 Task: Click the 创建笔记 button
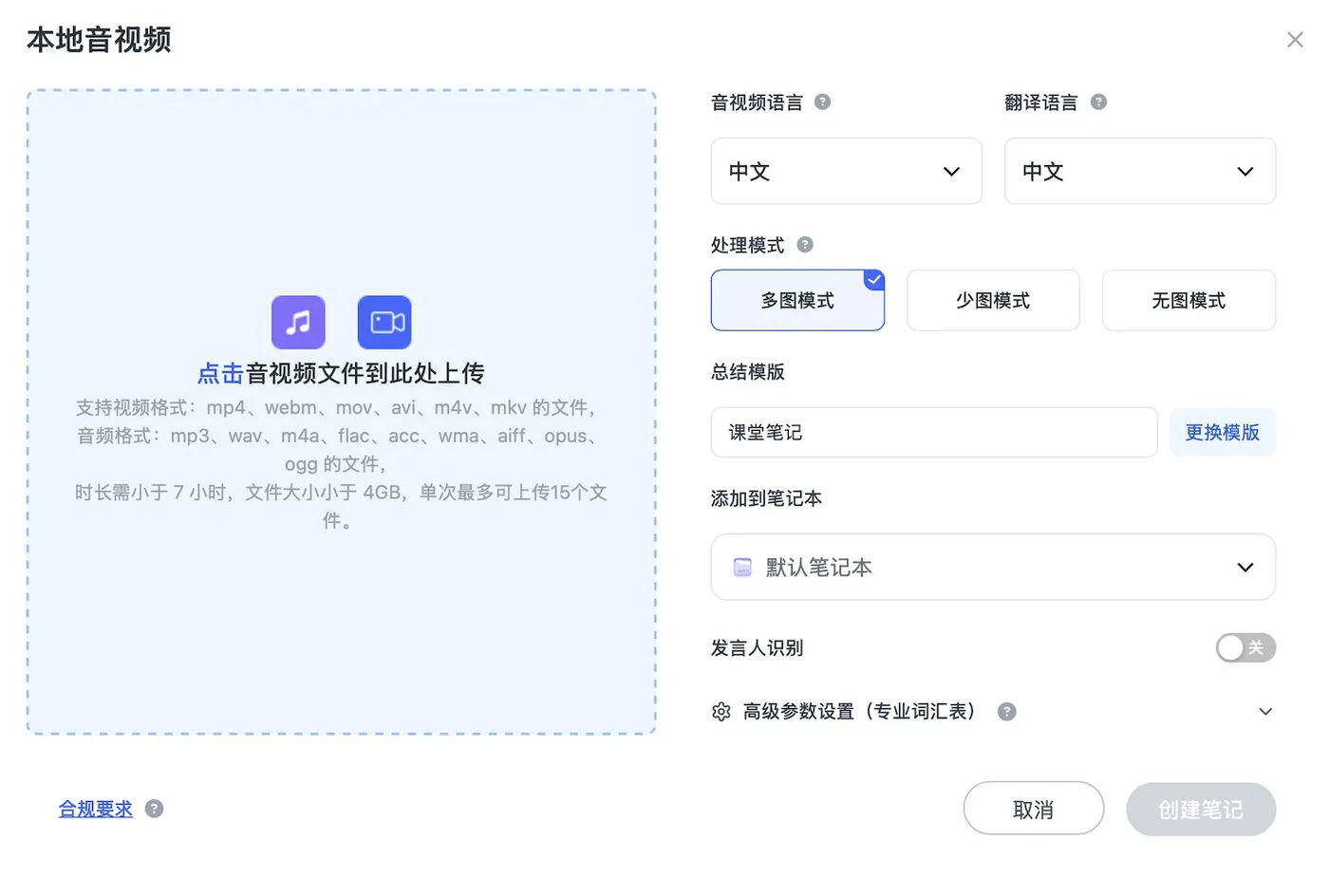click(x=1201, y=809)
